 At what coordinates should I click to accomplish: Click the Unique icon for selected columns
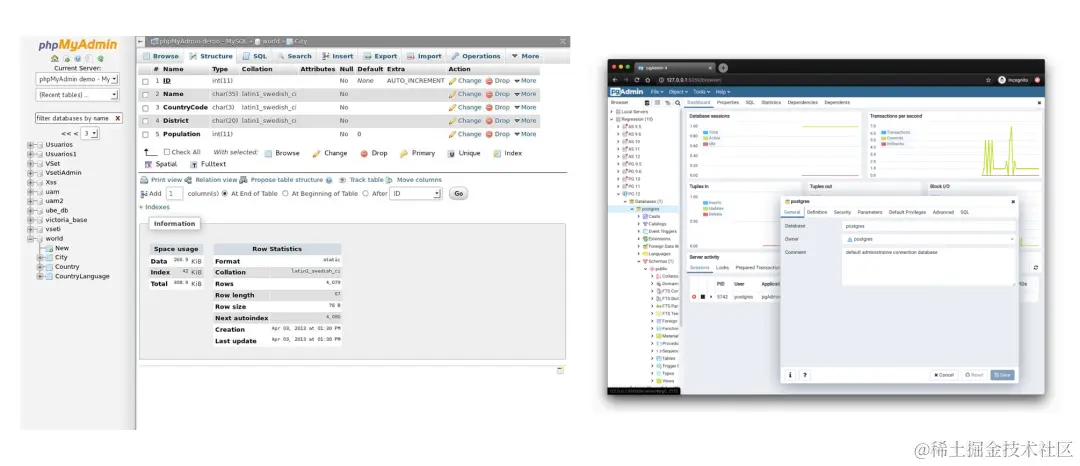coord(452,153)
